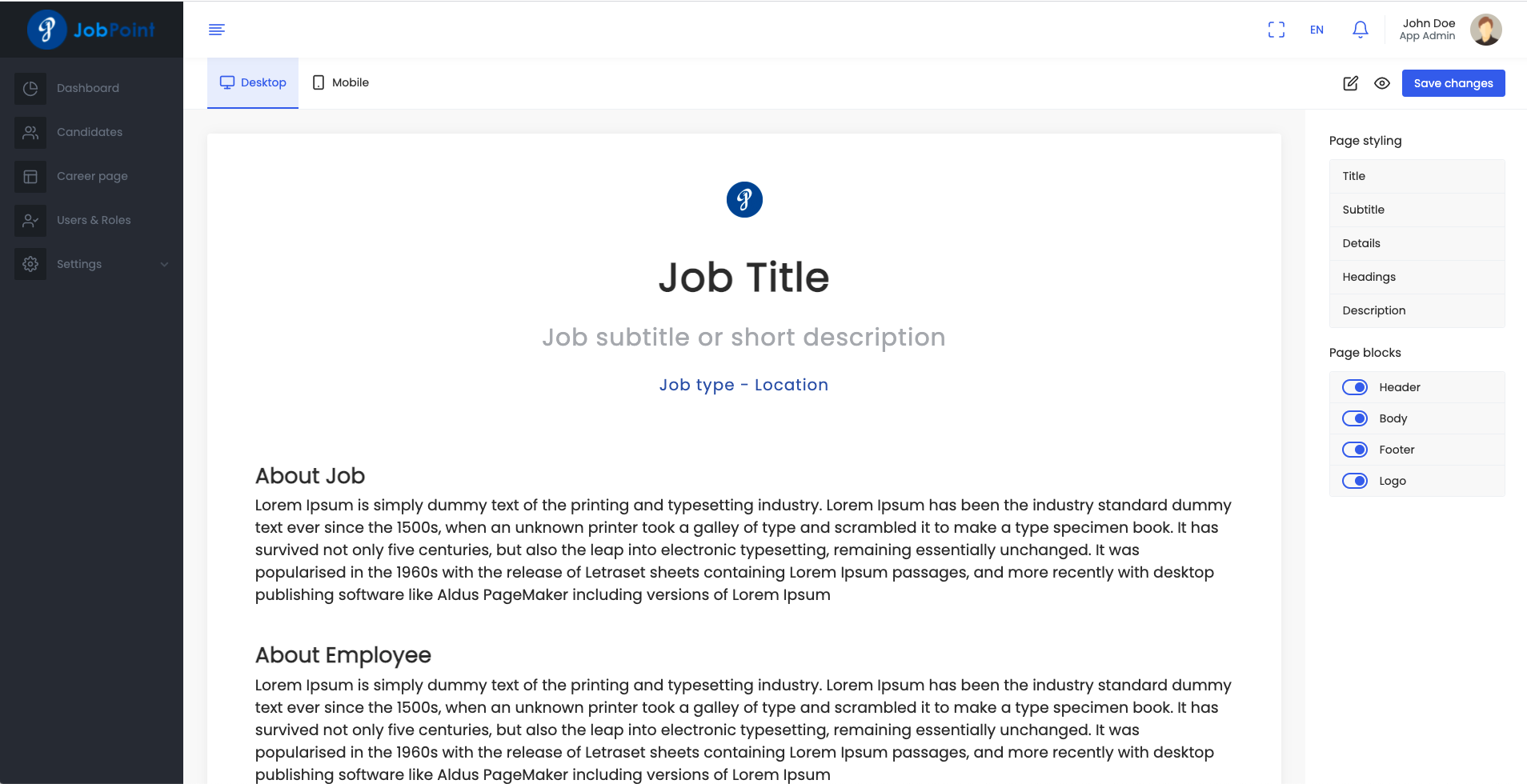
Task: Turn off the Footer block switch
Action: point(1355,450)
